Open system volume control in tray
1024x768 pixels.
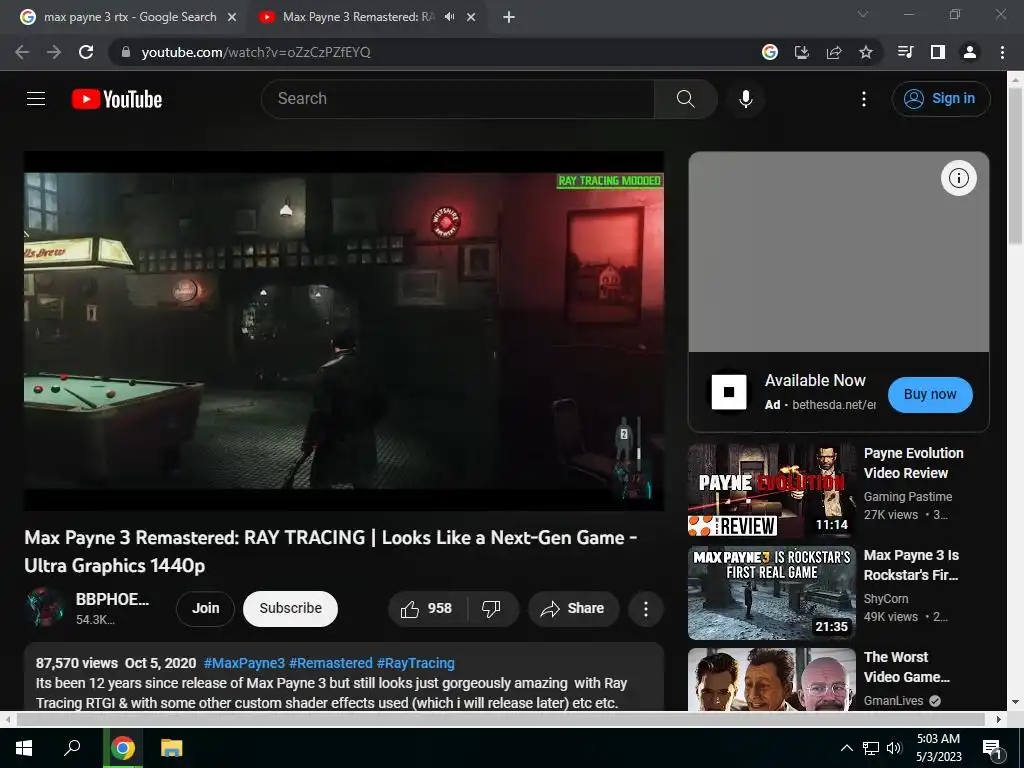coord(895,748)
